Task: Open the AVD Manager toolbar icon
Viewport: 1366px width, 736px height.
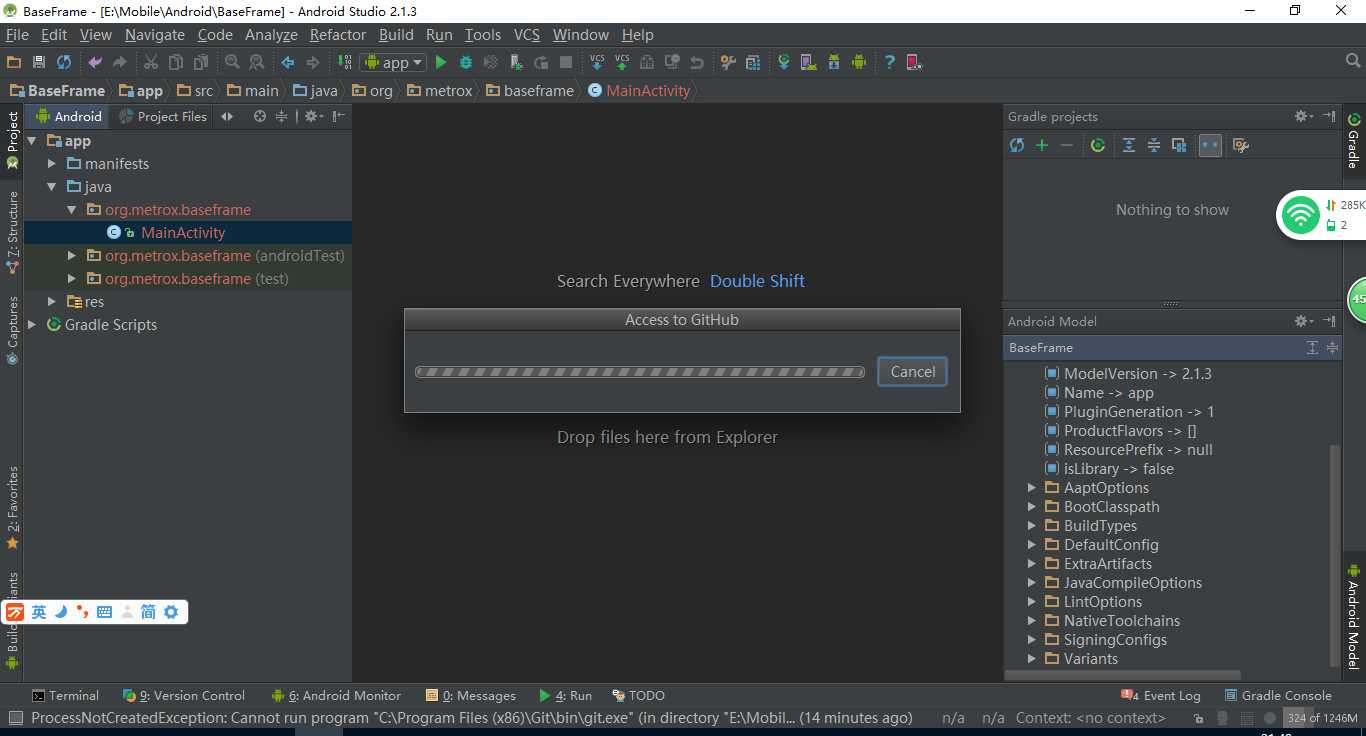Action: [809, 62]
